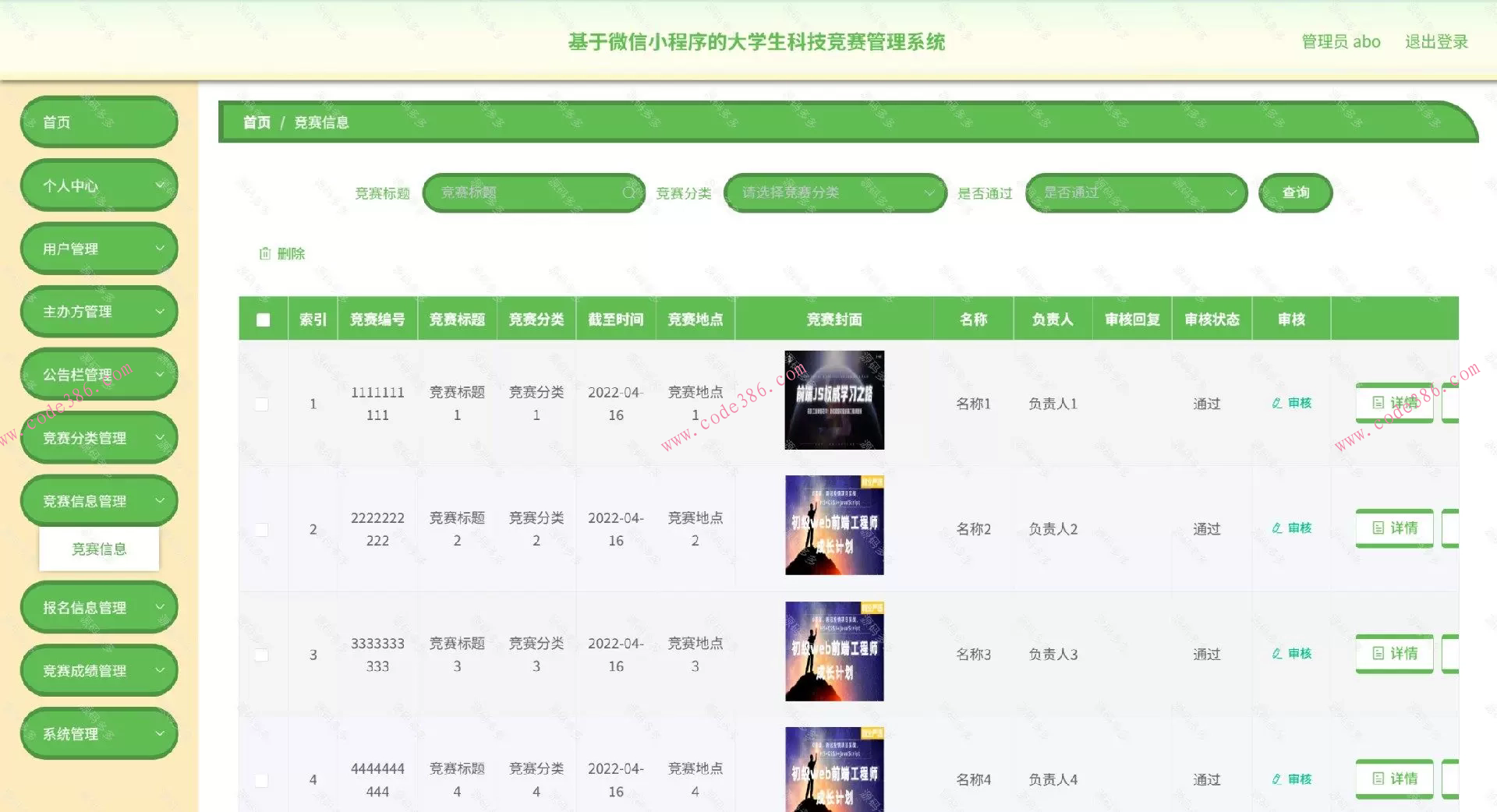
Task: Check the select-all checkbox in the table header
Action: pyautogui.click(x=263, y=319)
